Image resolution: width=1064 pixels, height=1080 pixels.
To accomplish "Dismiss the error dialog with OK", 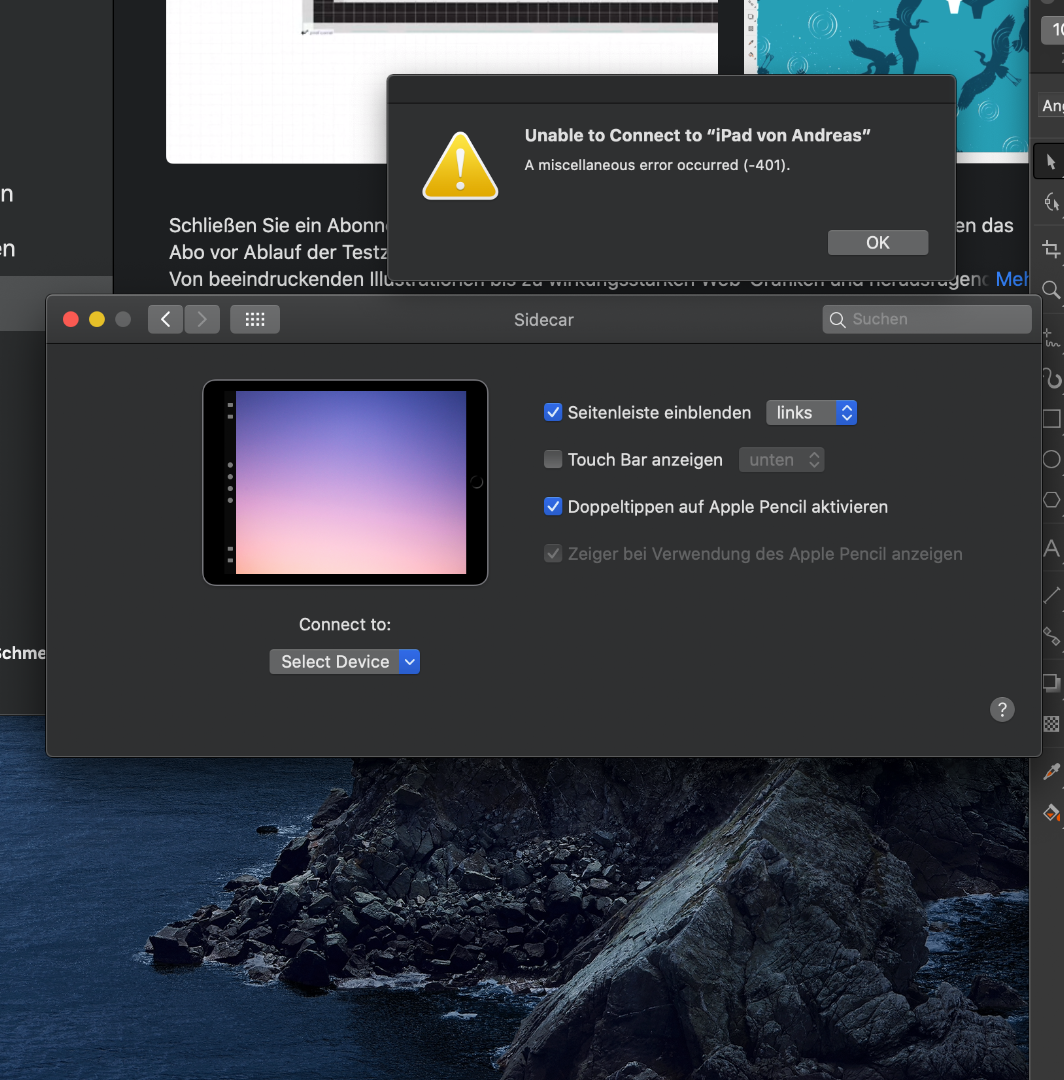I will click(877, 242).
